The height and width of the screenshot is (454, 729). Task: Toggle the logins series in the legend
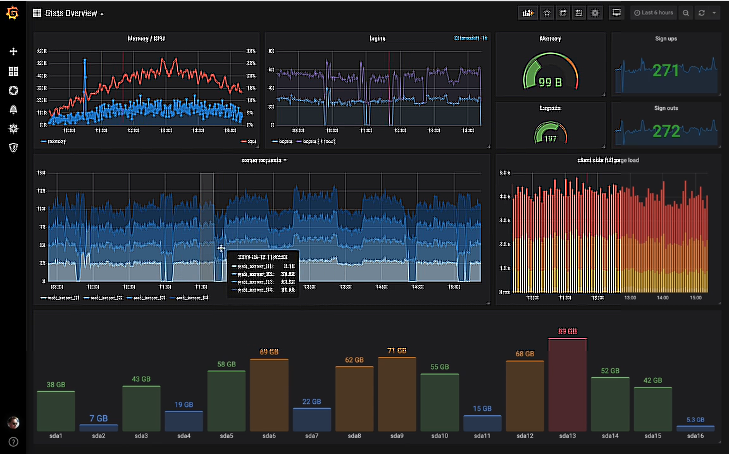(282, 141)
